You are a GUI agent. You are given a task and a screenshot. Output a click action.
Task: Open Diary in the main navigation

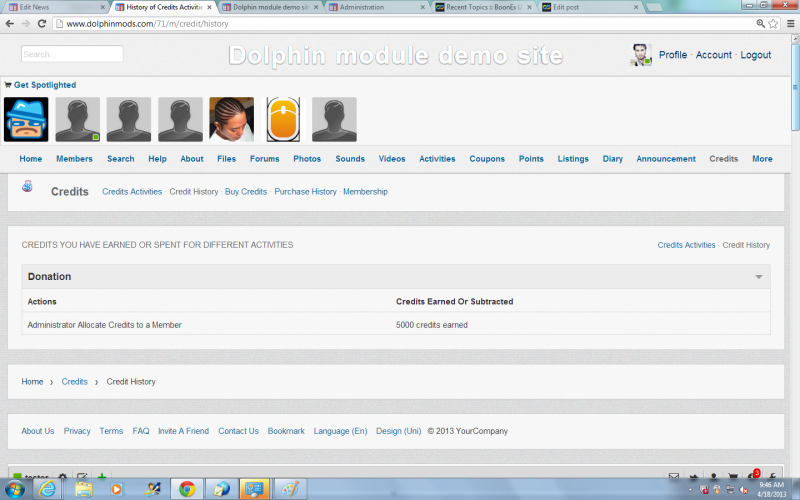coord(612,159)
